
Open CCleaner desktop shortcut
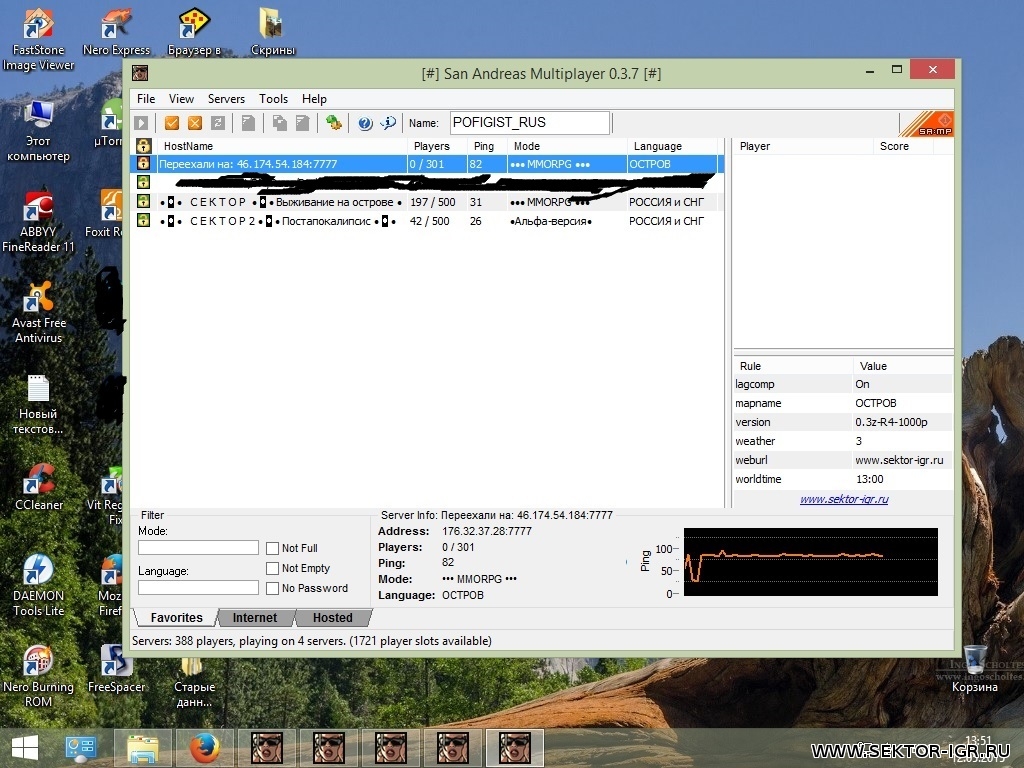38,487
